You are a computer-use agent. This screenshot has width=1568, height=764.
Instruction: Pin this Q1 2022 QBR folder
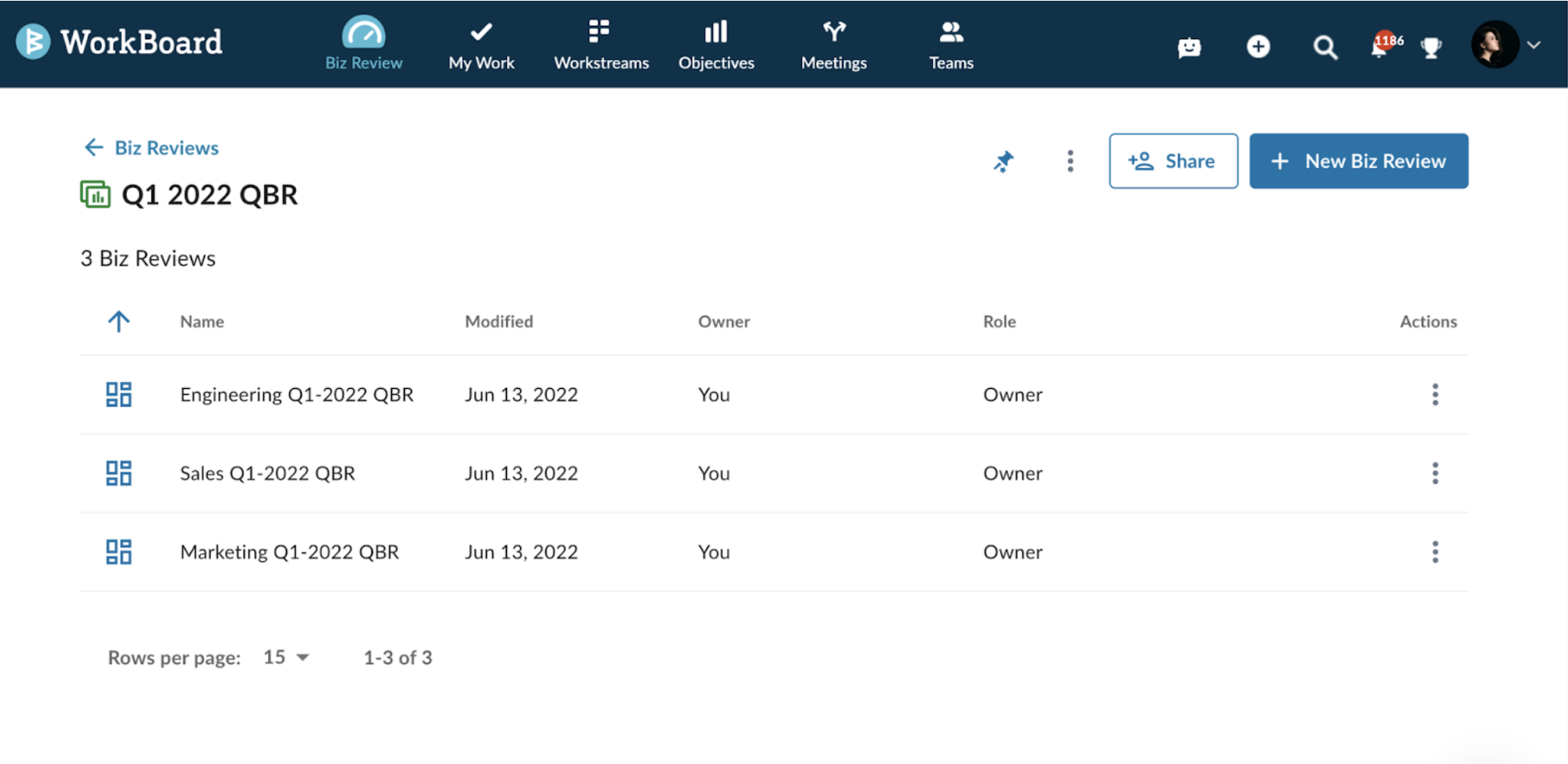tap(1004, 161)
